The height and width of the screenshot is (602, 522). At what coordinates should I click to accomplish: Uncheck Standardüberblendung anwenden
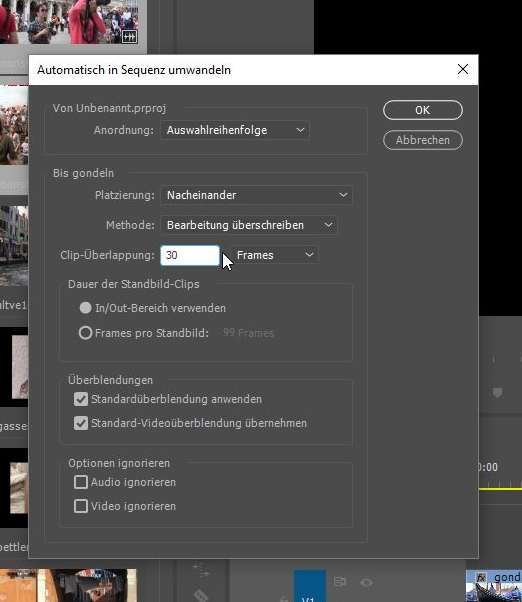(81, 399)
